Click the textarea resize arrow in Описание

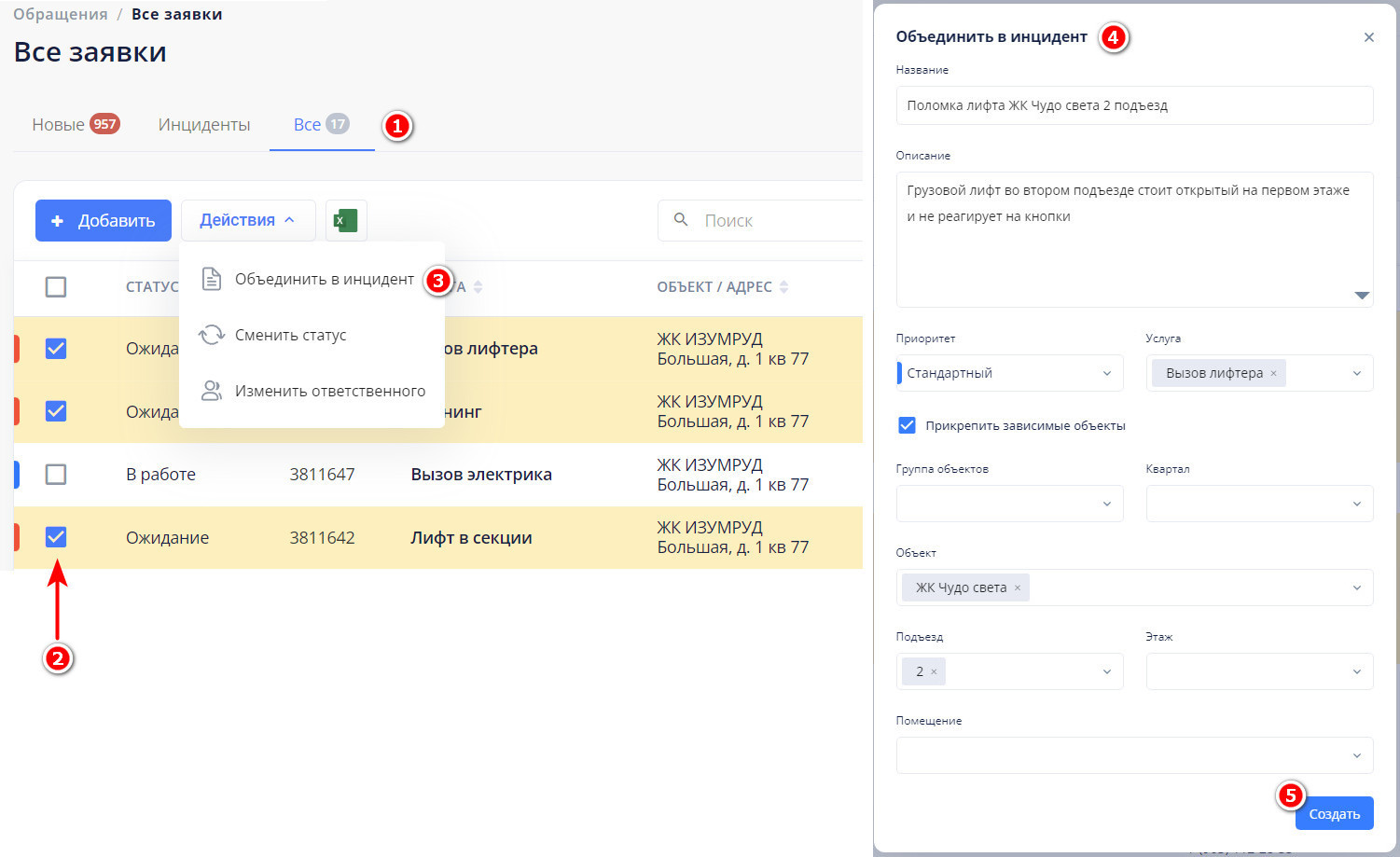coord(1362,296)
